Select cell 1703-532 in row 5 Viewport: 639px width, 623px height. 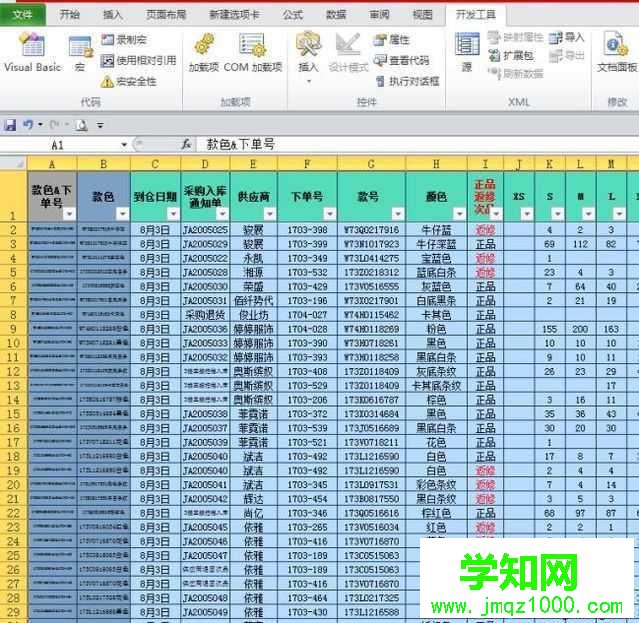pyautogui.click(x=307, y=272)
